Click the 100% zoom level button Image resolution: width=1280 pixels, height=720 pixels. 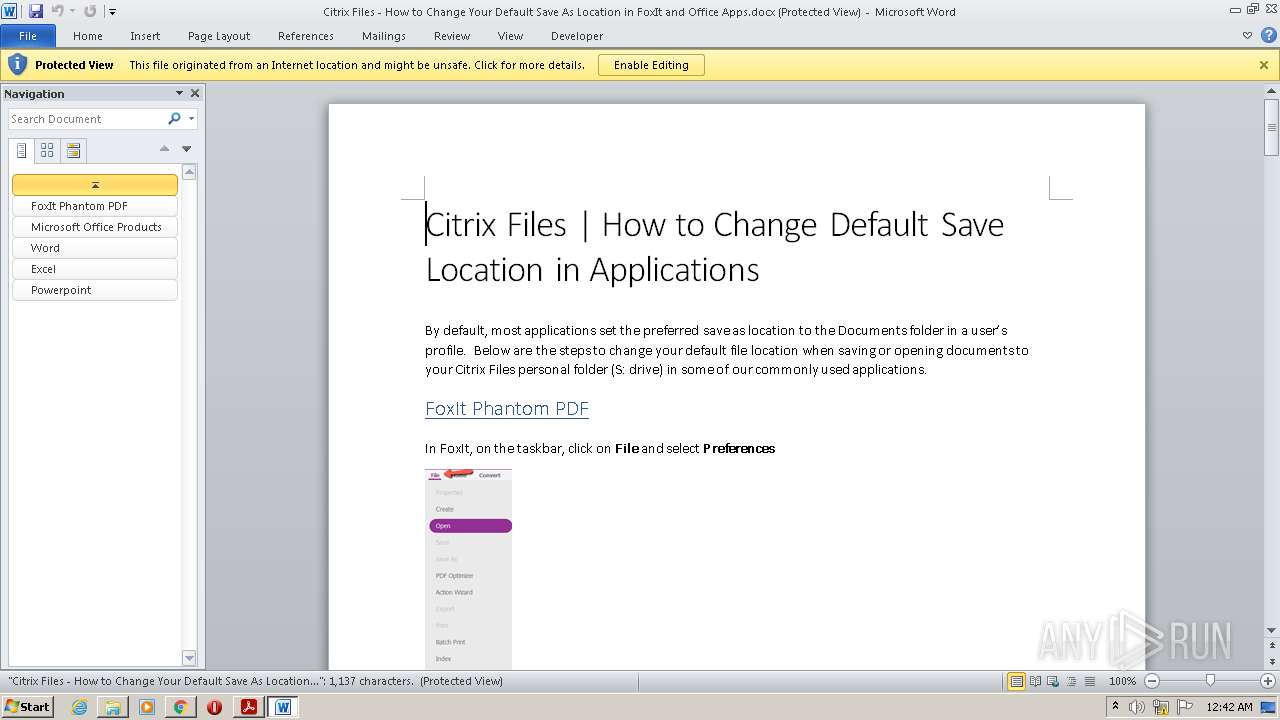[1122, 681]
